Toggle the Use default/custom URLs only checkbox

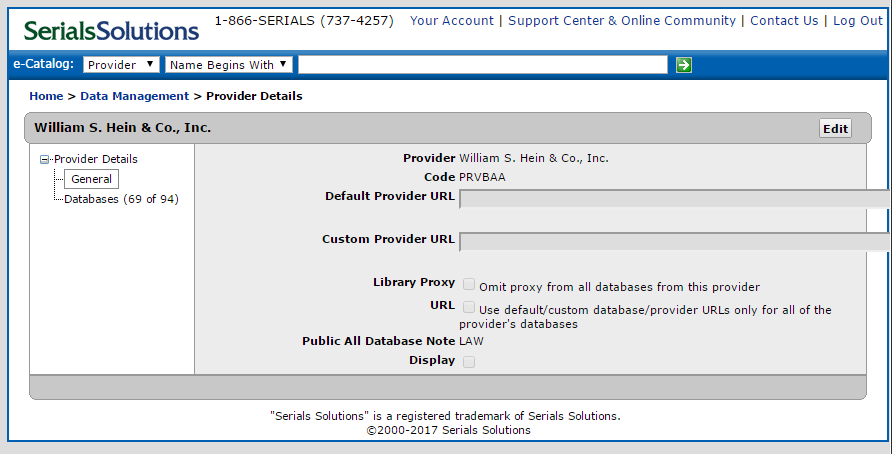(x=469, y=307)
